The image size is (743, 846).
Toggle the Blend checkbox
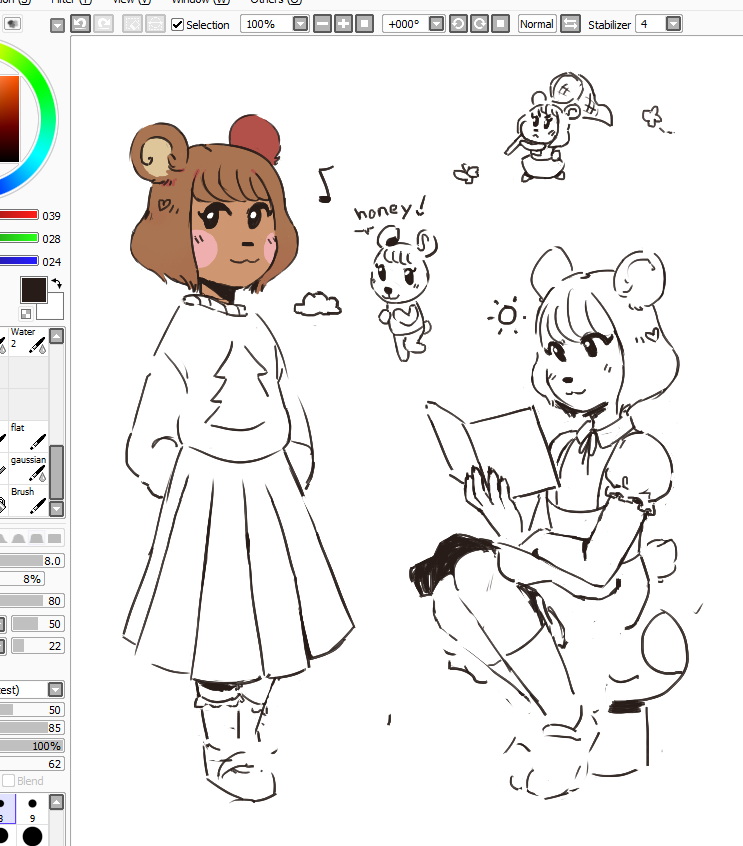click(9, 781)
